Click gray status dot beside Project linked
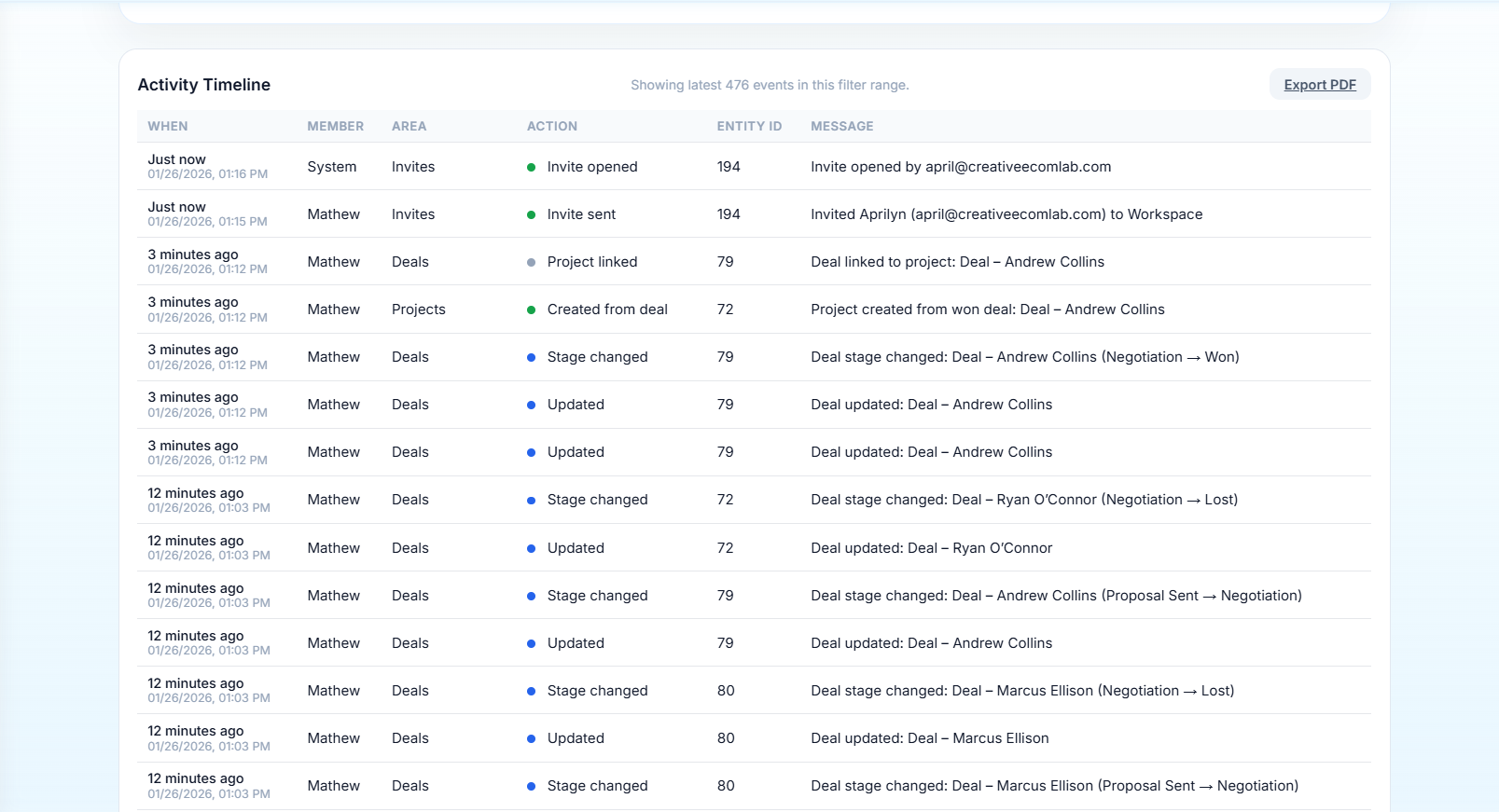 (x=531, y=263)
